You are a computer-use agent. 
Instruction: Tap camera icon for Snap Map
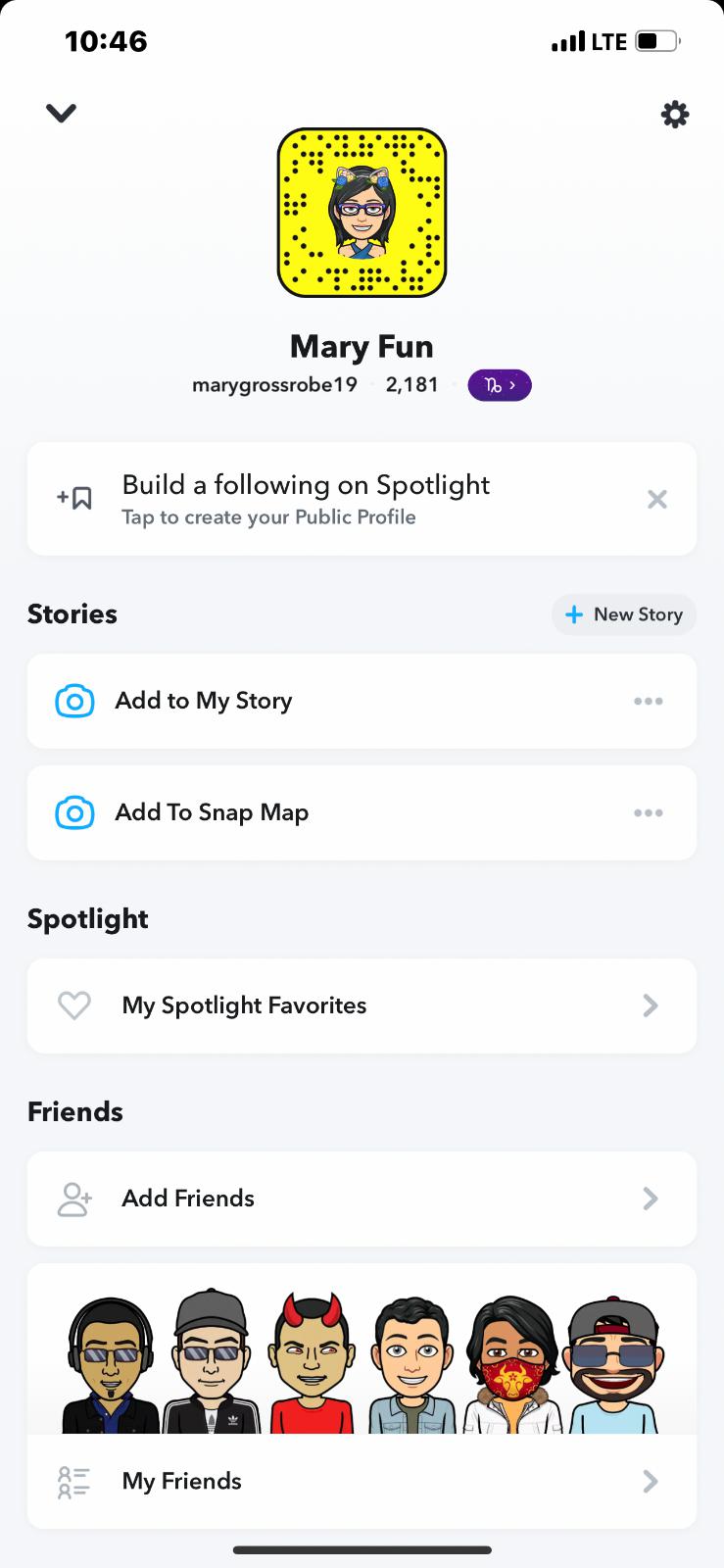click(x=75, y=813)
